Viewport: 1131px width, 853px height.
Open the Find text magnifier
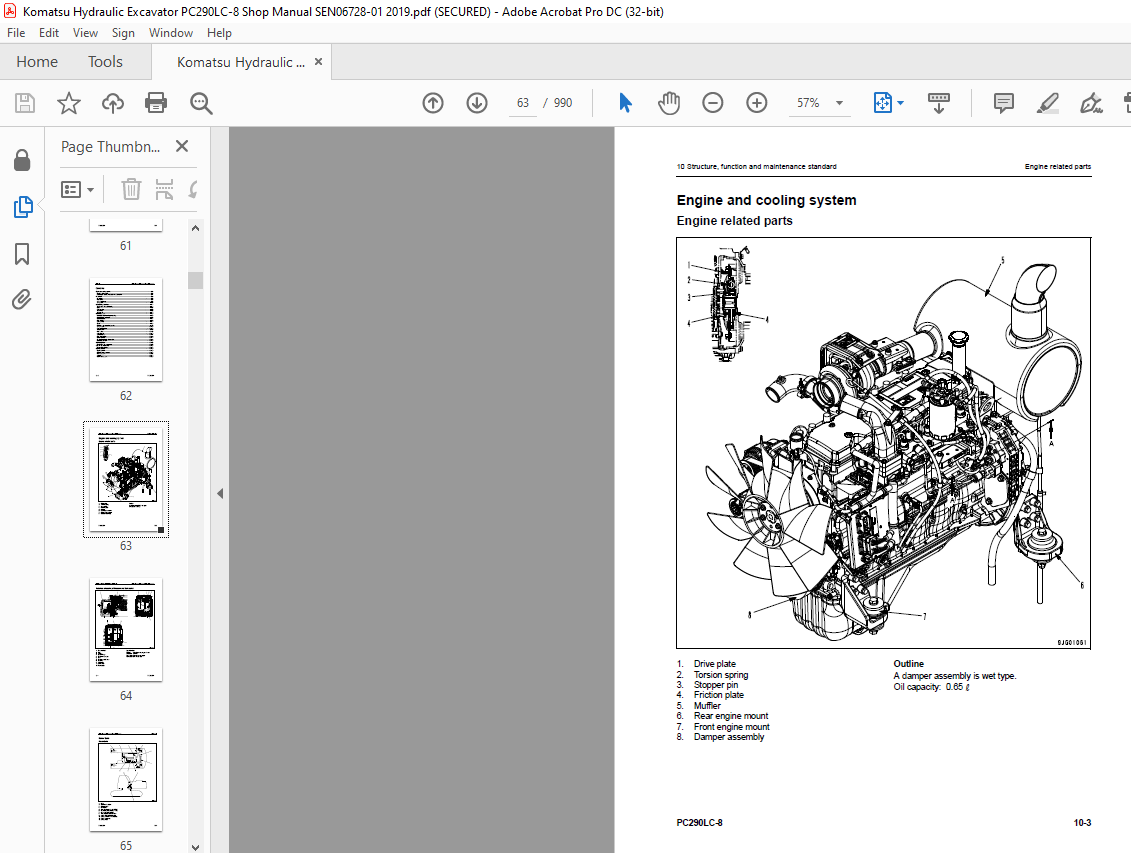click(201, 103)
